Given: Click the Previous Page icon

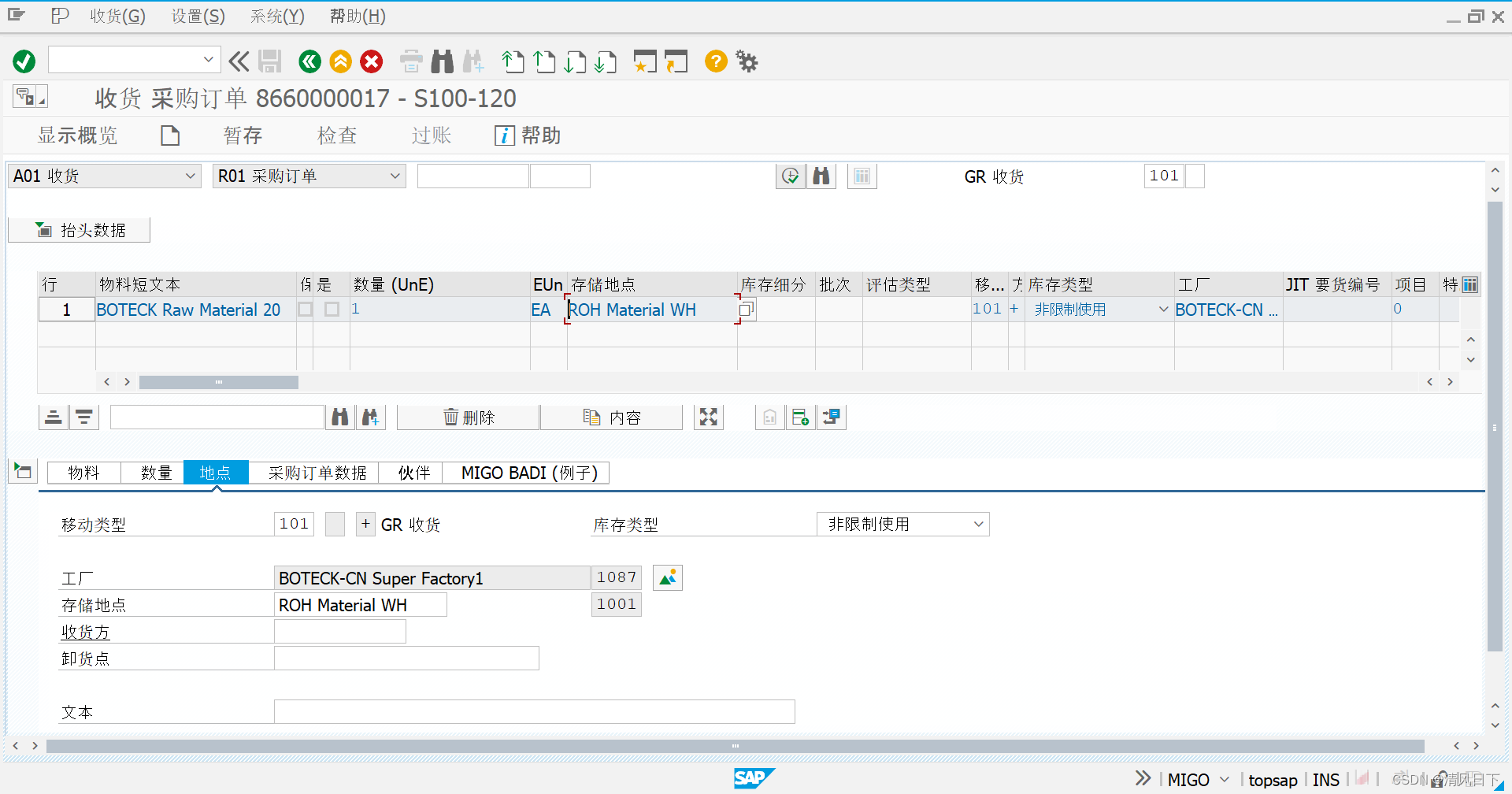Looking at the screenshot, I should (544, 61).
